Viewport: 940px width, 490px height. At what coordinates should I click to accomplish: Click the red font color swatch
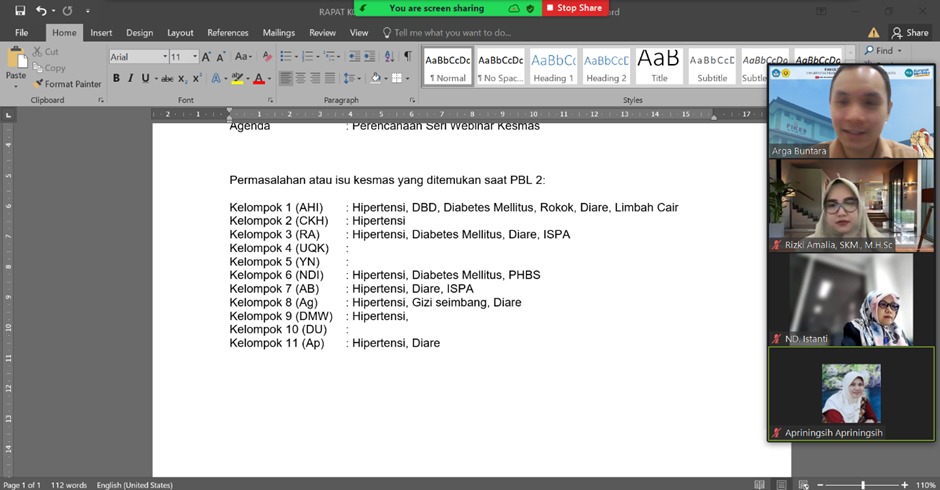click(258, 78)
